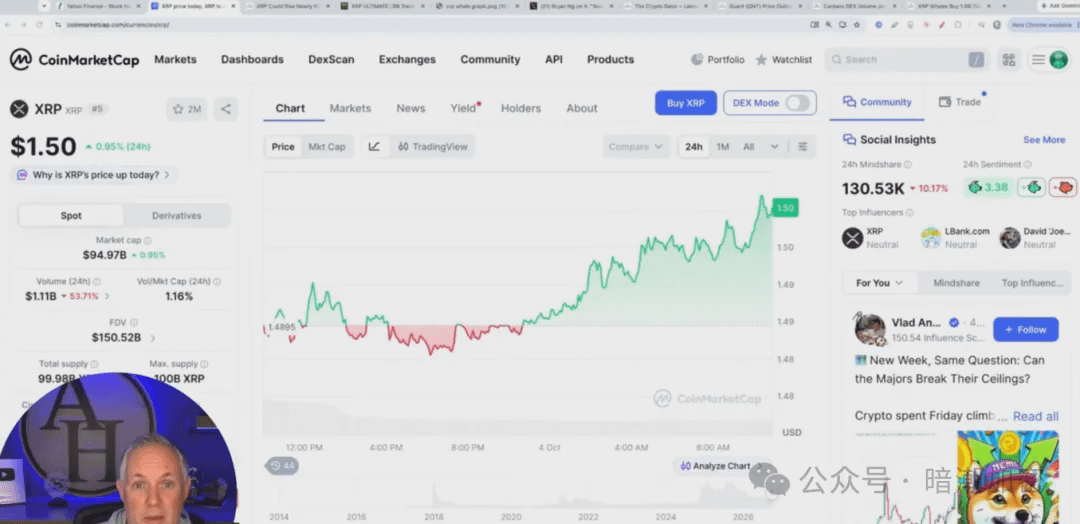Viewport: 1080px width, 524px height.
Task: Toggle the DEX Mode switch
Action: (798, 103)
